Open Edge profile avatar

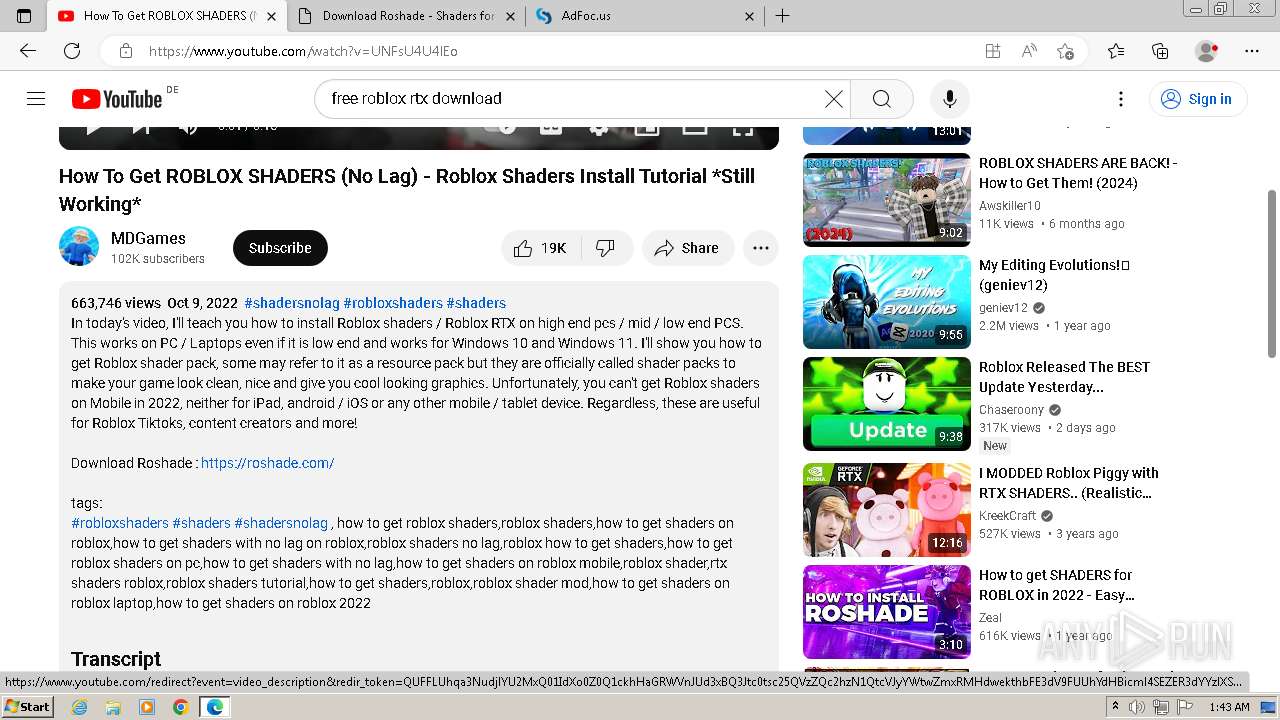(x=1207, y=51)
